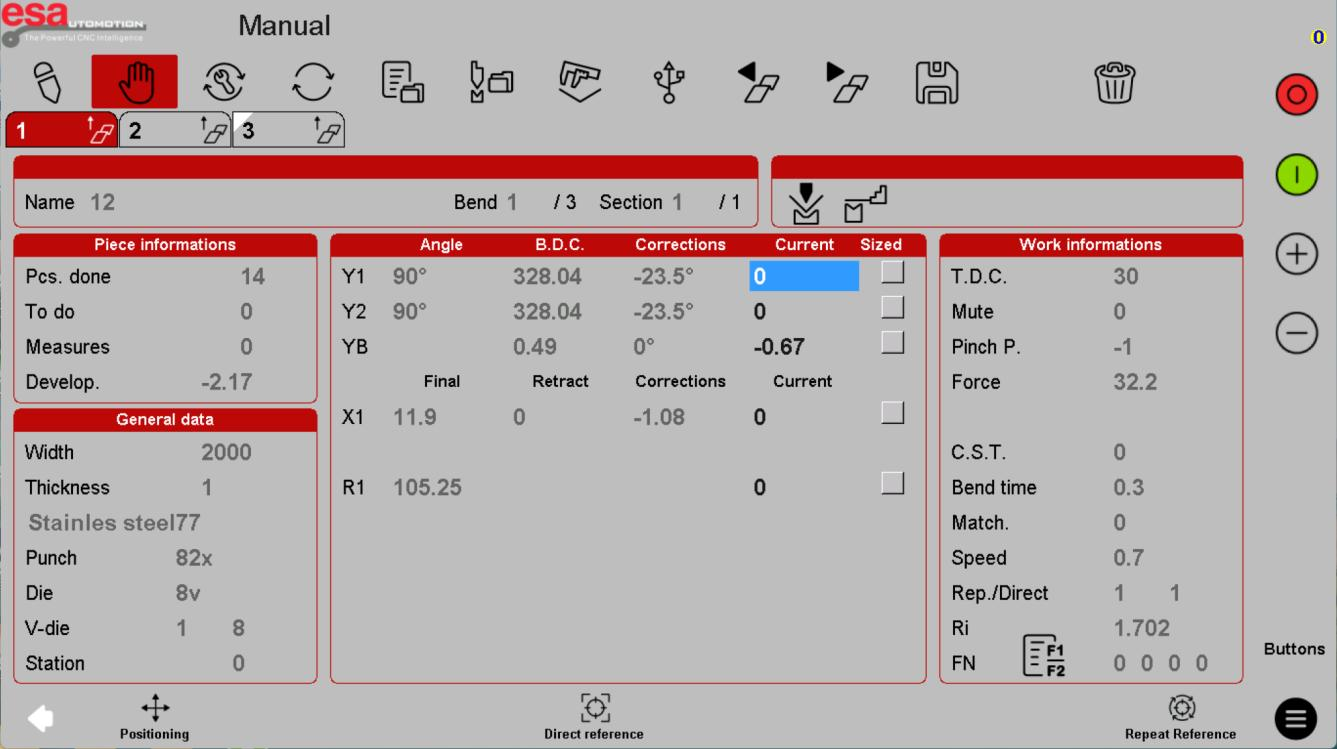The image size is (1337, 749).
Task: Go to the previous bend step
Action: click(758, 82)
